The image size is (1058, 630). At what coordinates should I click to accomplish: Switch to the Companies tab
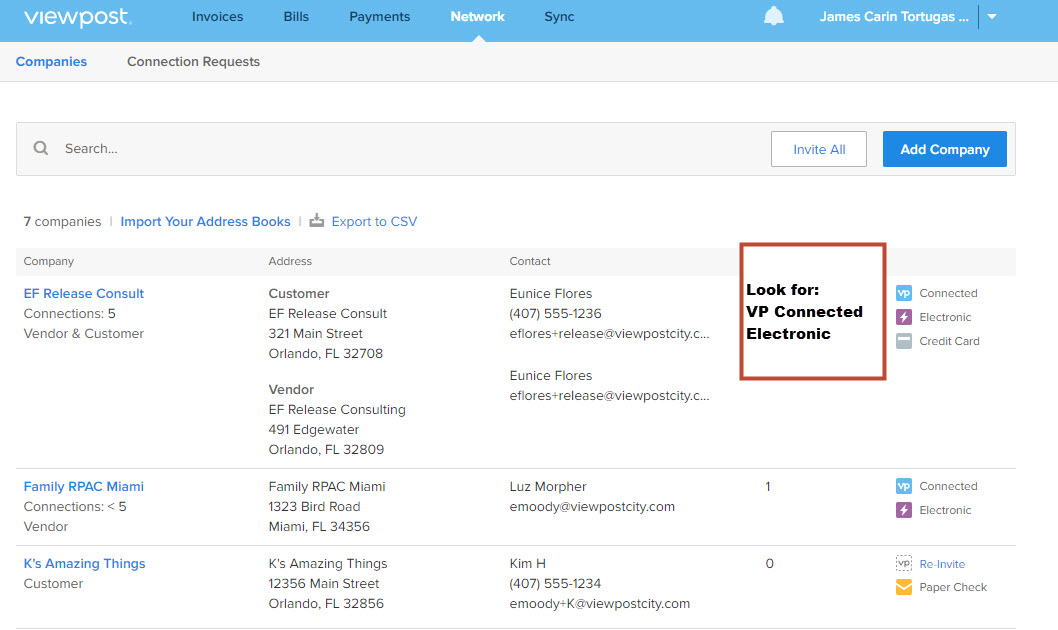[51, 61]
